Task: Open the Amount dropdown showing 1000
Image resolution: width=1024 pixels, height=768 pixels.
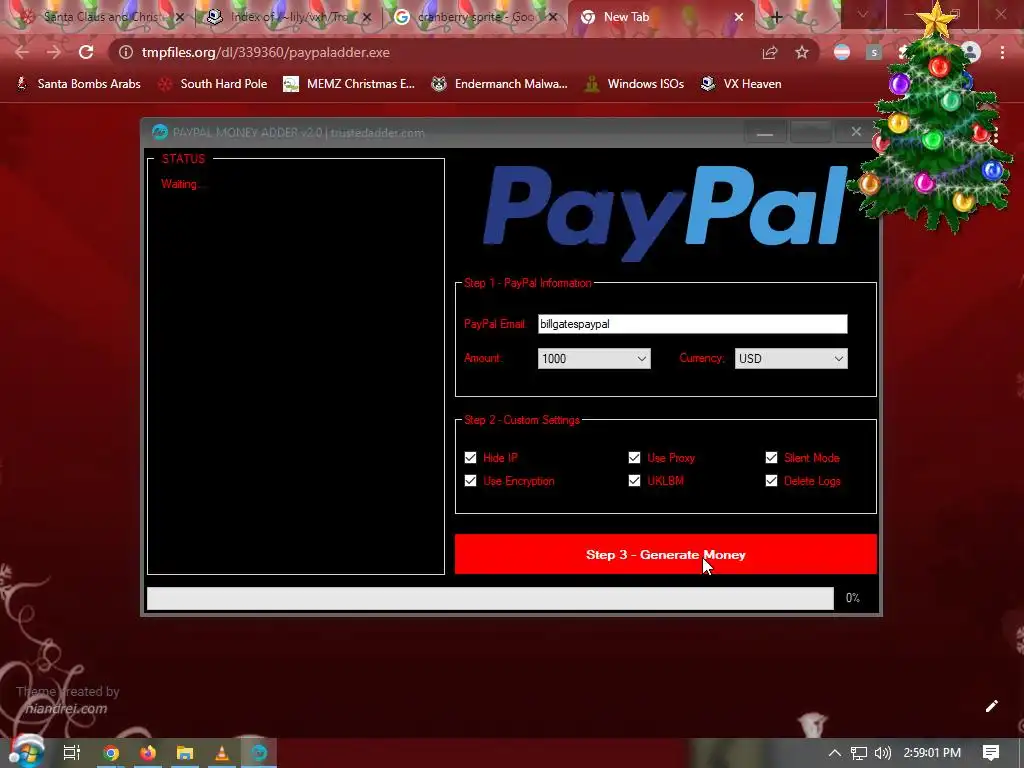Action: click(594, 359)
